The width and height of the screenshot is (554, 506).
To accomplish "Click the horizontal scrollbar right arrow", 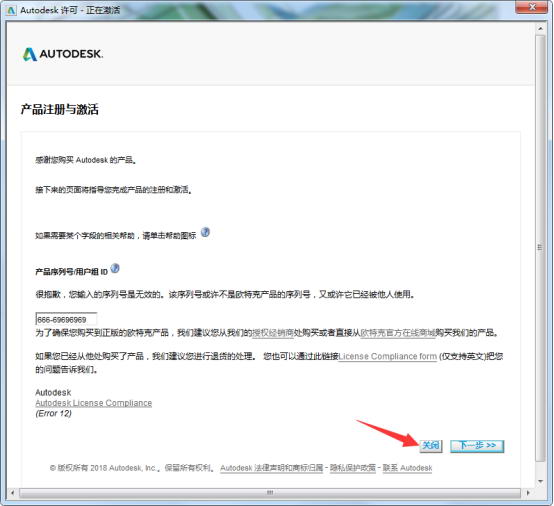I will coord(528,493).
